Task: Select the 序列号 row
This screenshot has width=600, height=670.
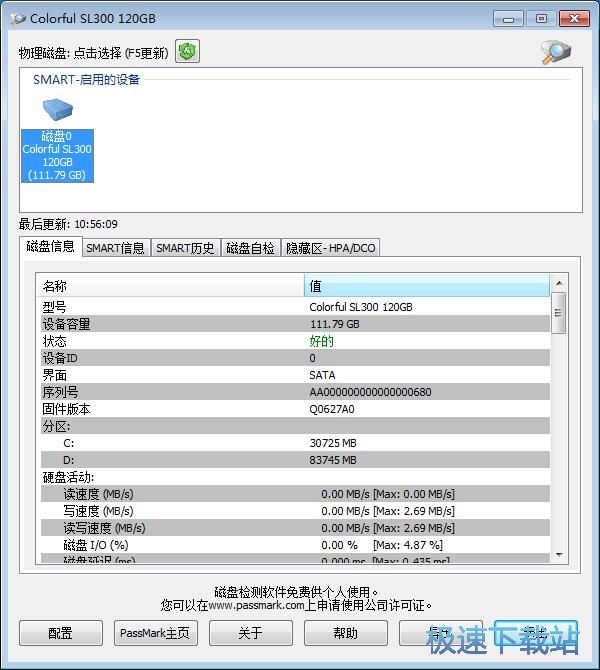Action: pyautogui.click(x=295, y=392)
